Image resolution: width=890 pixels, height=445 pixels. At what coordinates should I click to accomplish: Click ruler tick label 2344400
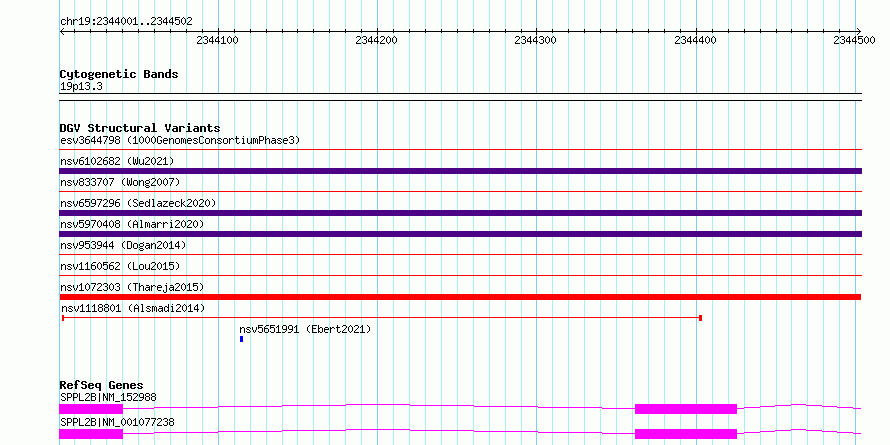pyautogui.click(x=695, y=40)
